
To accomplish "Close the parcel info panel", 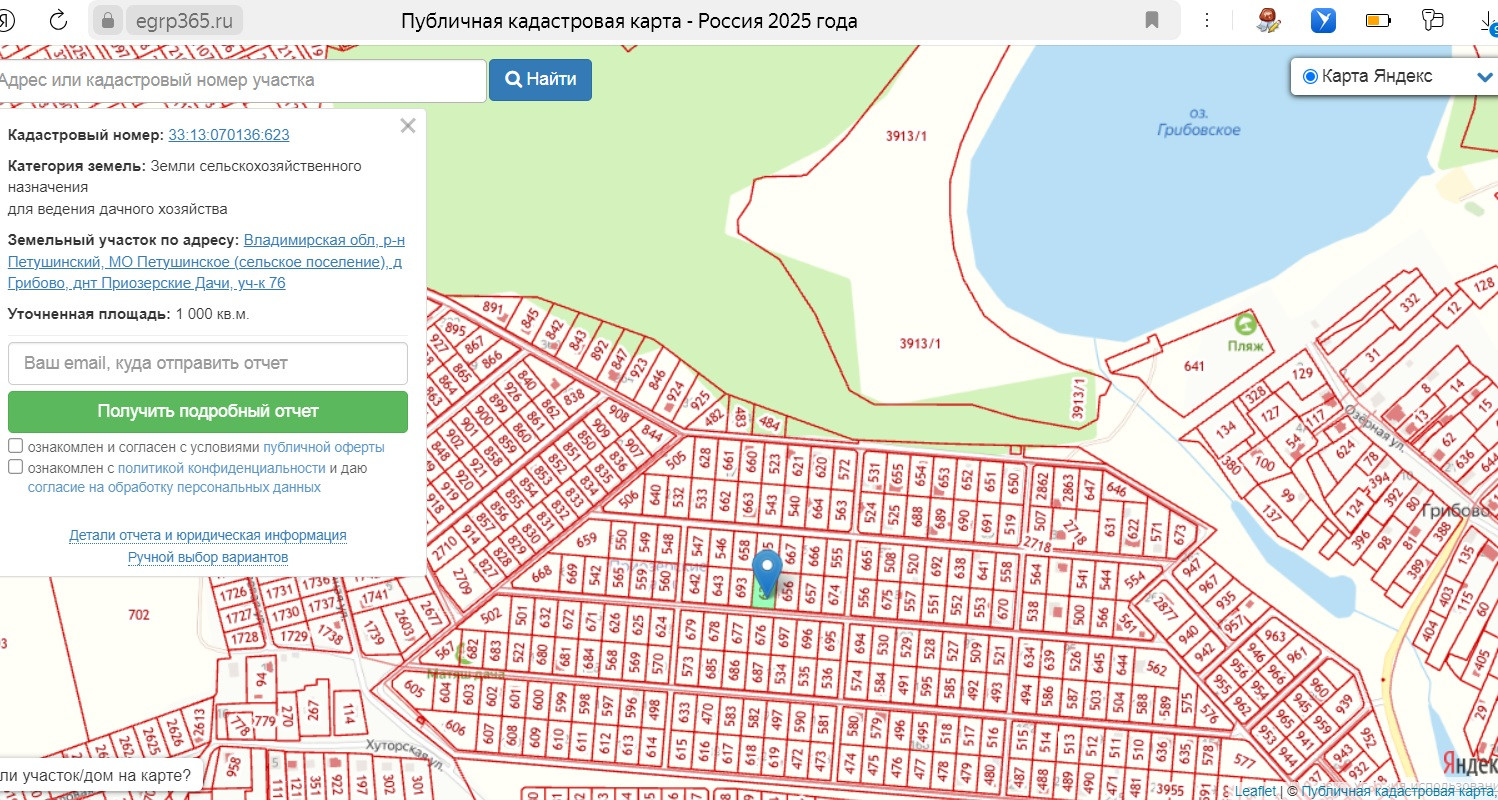I will click(x=407, y=126).
